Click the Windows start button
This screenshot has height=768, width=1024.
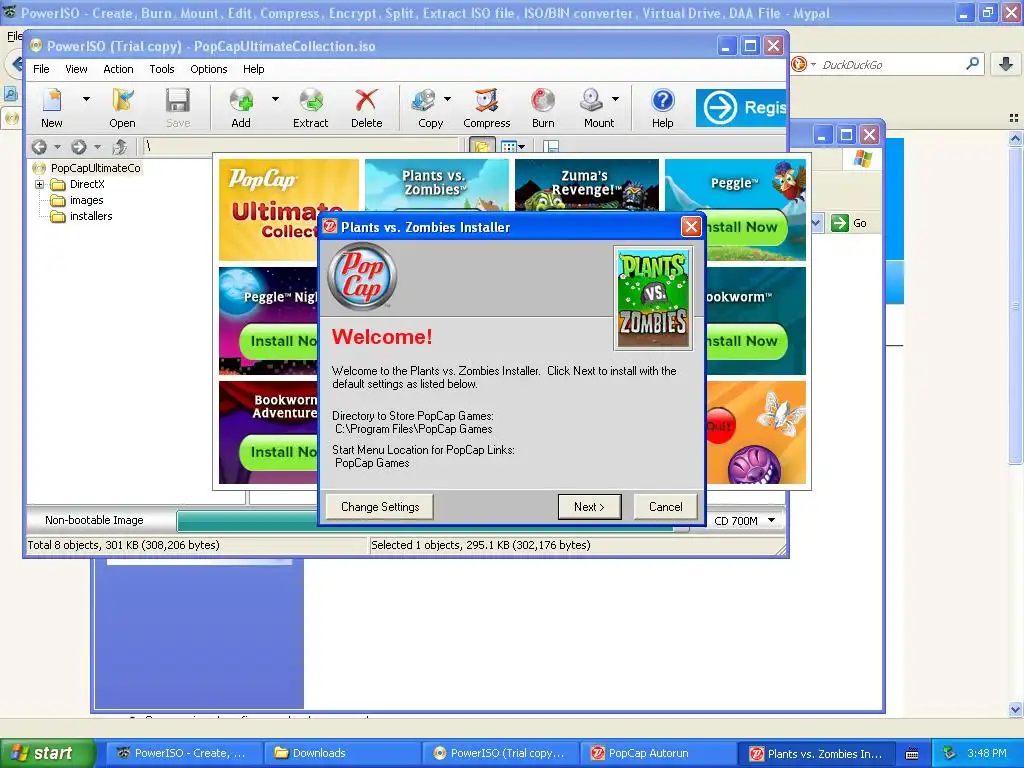48,754
